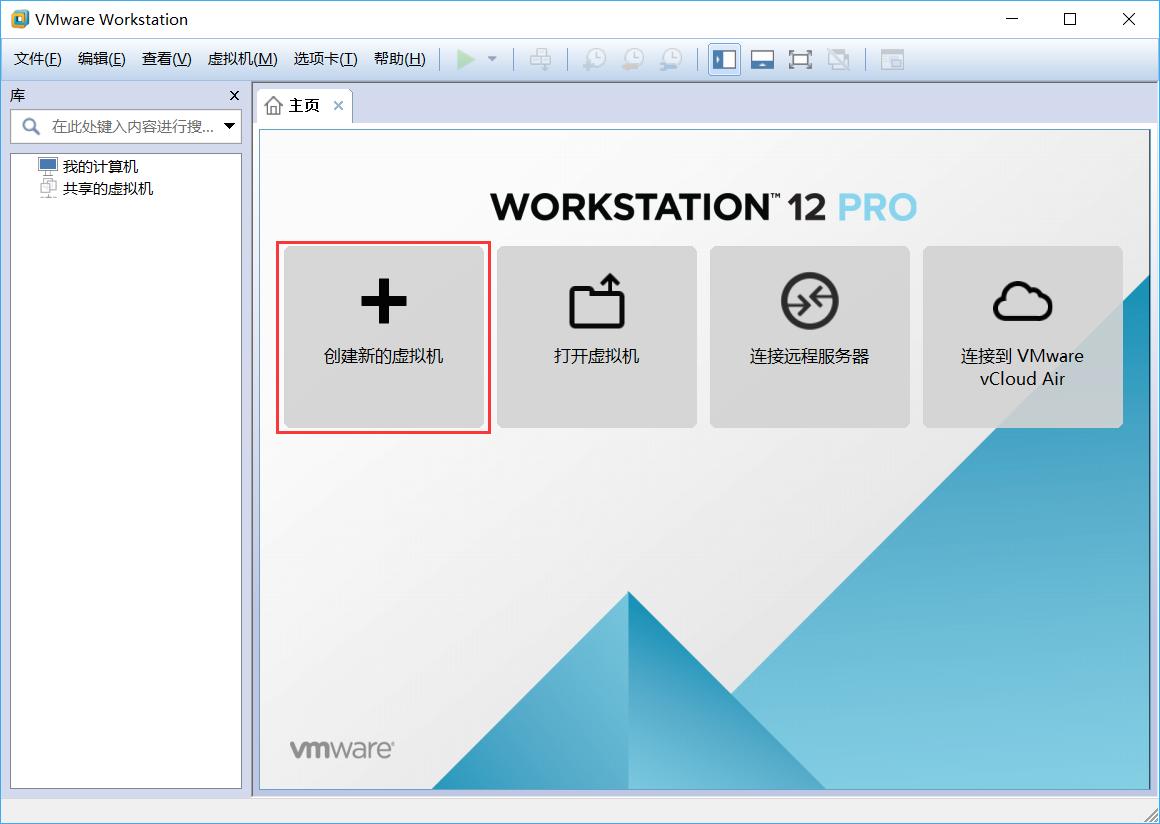Open the 虚拟机(M) menu
The image size is (1160, 824).
pyautogui.click(x=243, y=59)
